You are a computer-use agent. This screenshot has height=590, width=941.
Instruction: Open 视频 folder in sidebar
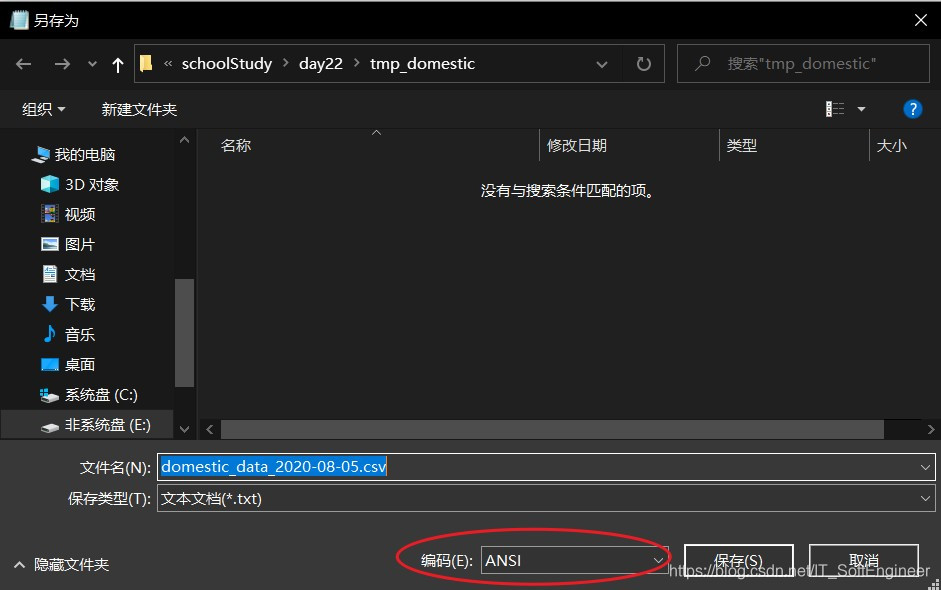[80, 214]
